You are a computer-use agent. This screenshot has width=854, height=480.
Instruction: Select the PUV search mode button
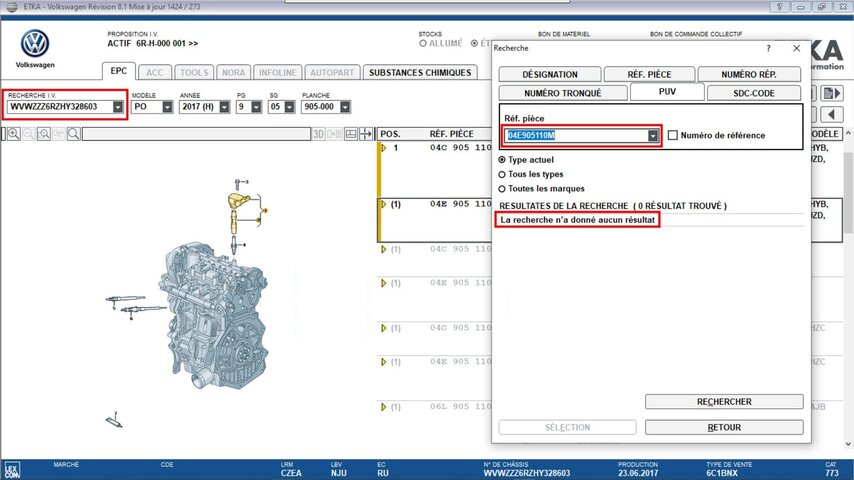[667, 92]
